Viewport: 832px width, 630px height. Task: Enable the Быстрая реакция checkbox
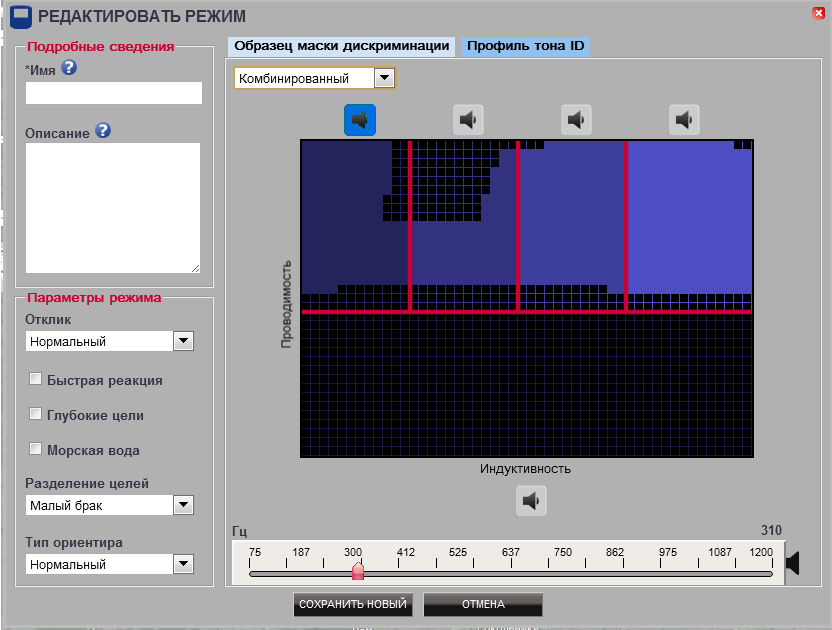pos(36,379)
